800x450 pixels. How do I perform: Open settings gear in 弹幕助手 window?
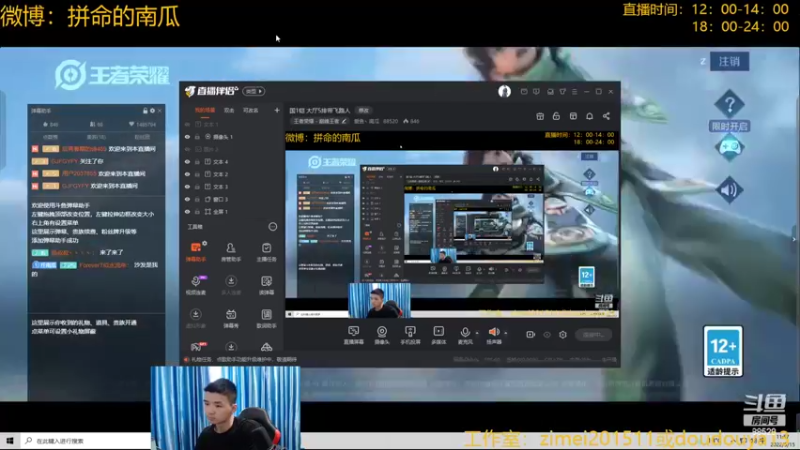click(152, 111)
